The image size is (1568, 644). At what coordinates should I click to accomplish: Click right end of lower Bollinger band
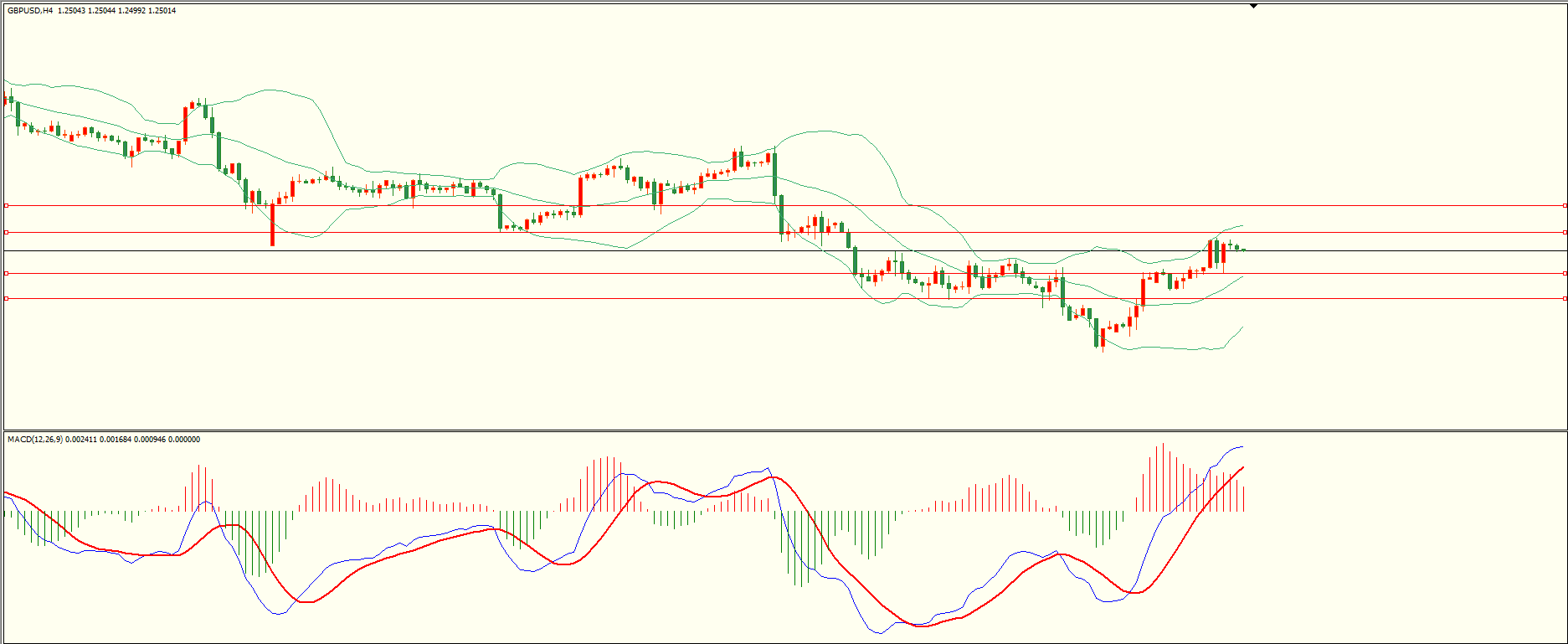[1242, 327]
